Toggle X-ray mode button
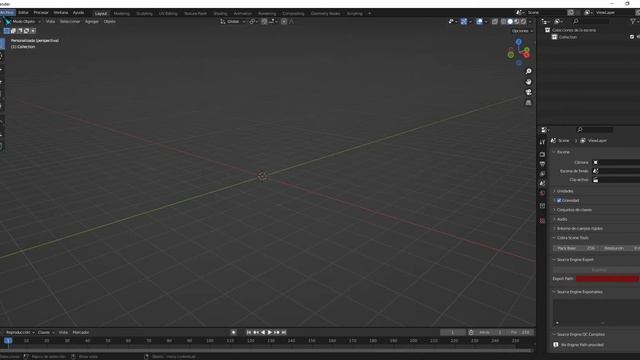The height and width of the screenshot is (360, 640). tap(495, 22)
